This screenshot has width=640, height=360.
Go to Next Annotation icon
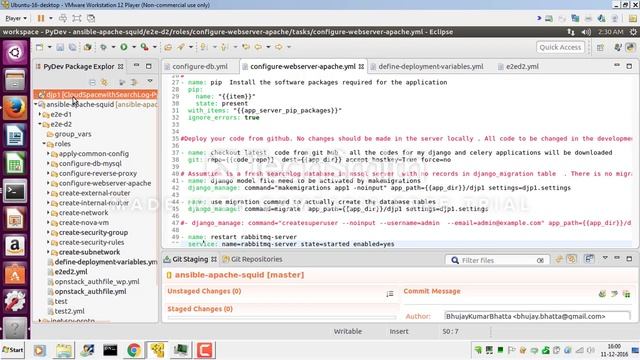click(204, 47)
